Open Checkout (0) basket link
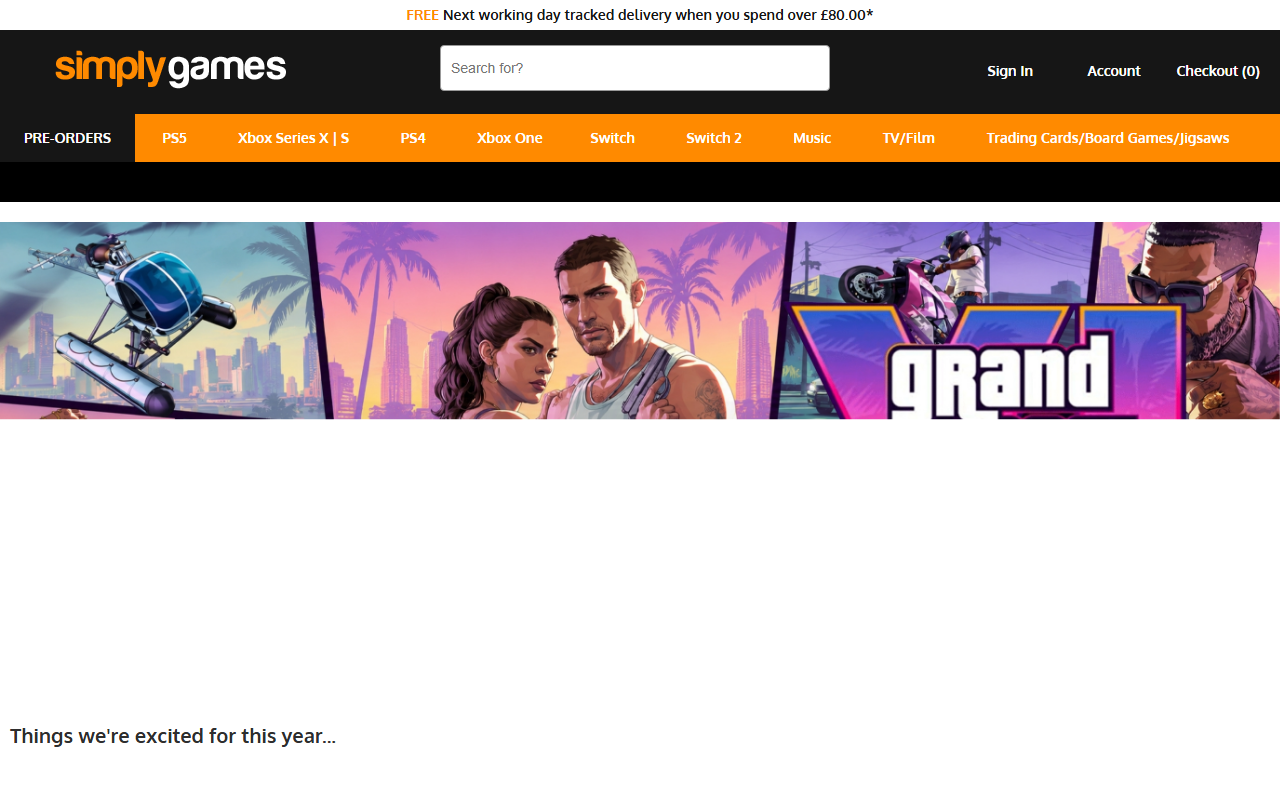The height and width of the screenshot is (800, 1280). [x=1218, y=71]
